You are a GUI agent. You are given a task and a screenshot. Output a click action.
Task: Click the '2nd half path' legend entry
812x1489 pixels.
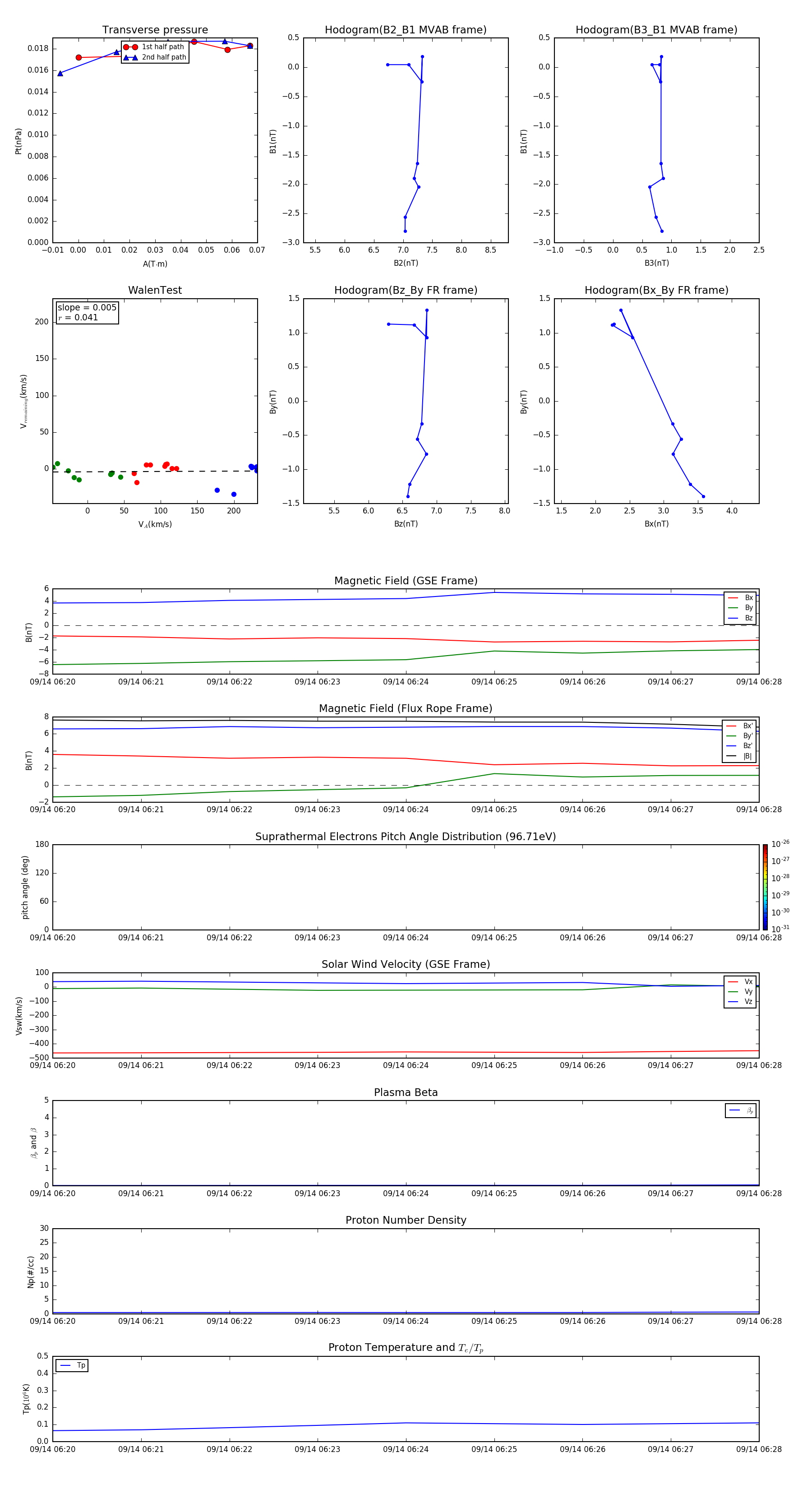(x=154, y=57)
